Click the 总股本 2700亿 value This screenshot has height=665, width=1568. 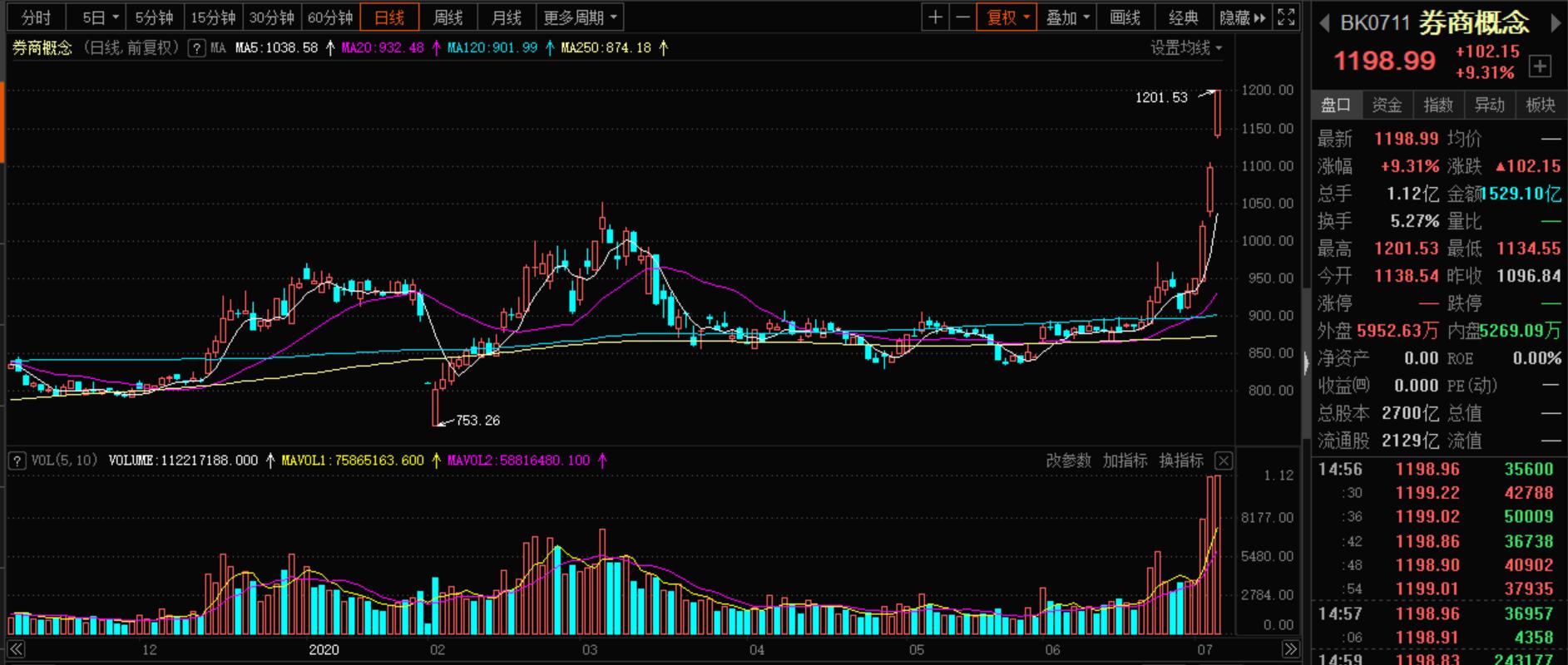[x=1410, y=413]
